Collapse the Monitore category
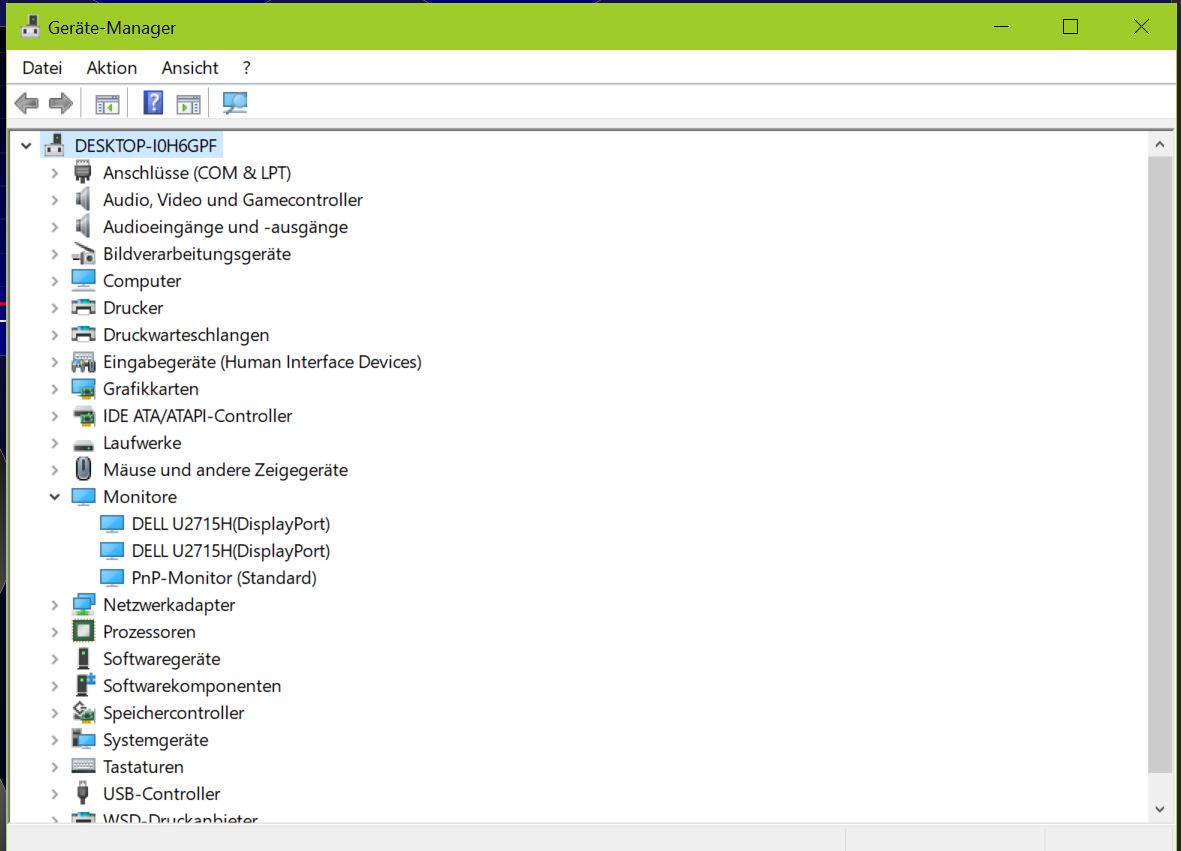The image size is (1181, 851). [x=56, y=496]
